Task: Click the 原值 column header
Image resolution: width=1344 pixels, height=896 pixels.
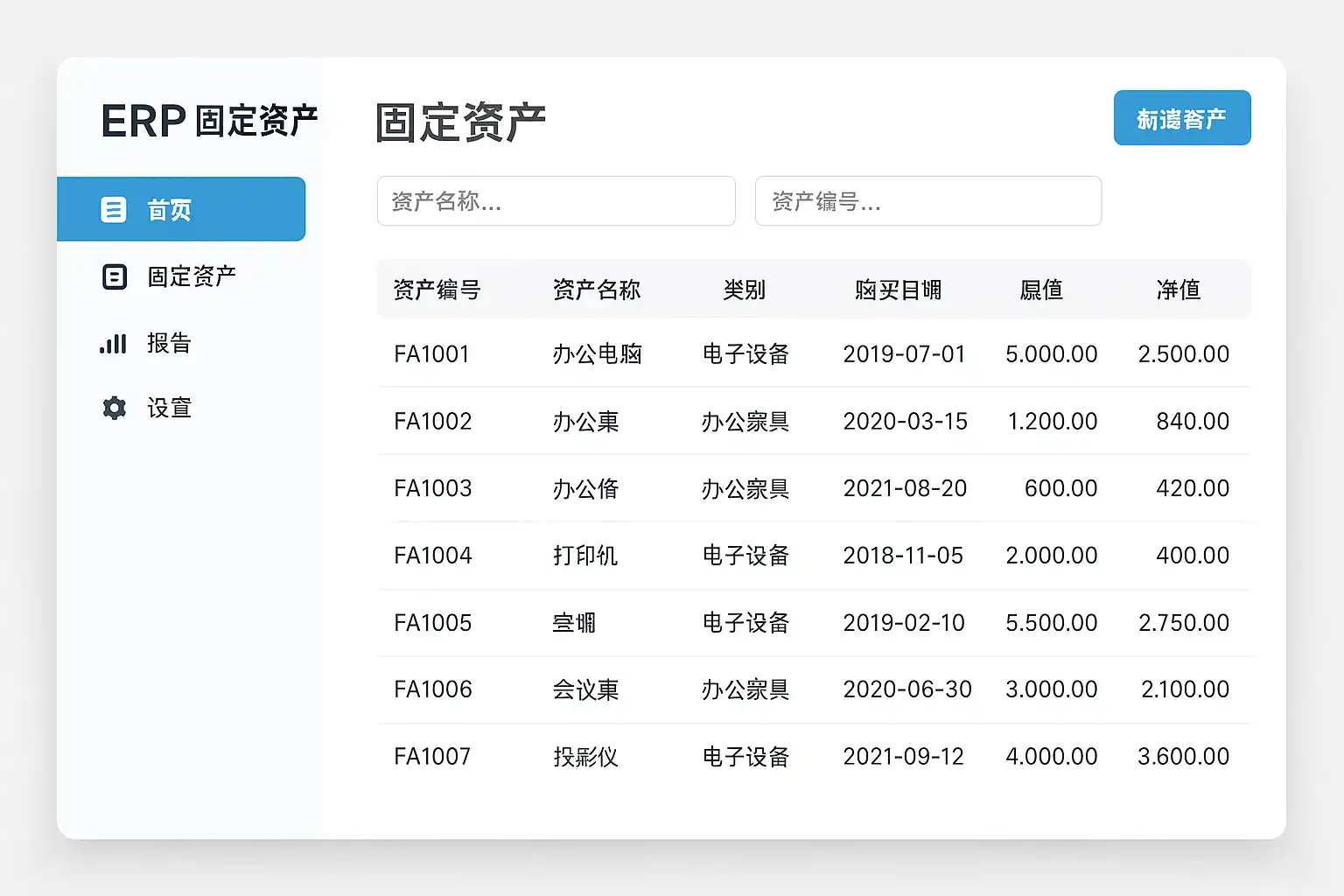Action: [x=1041, y=290]
